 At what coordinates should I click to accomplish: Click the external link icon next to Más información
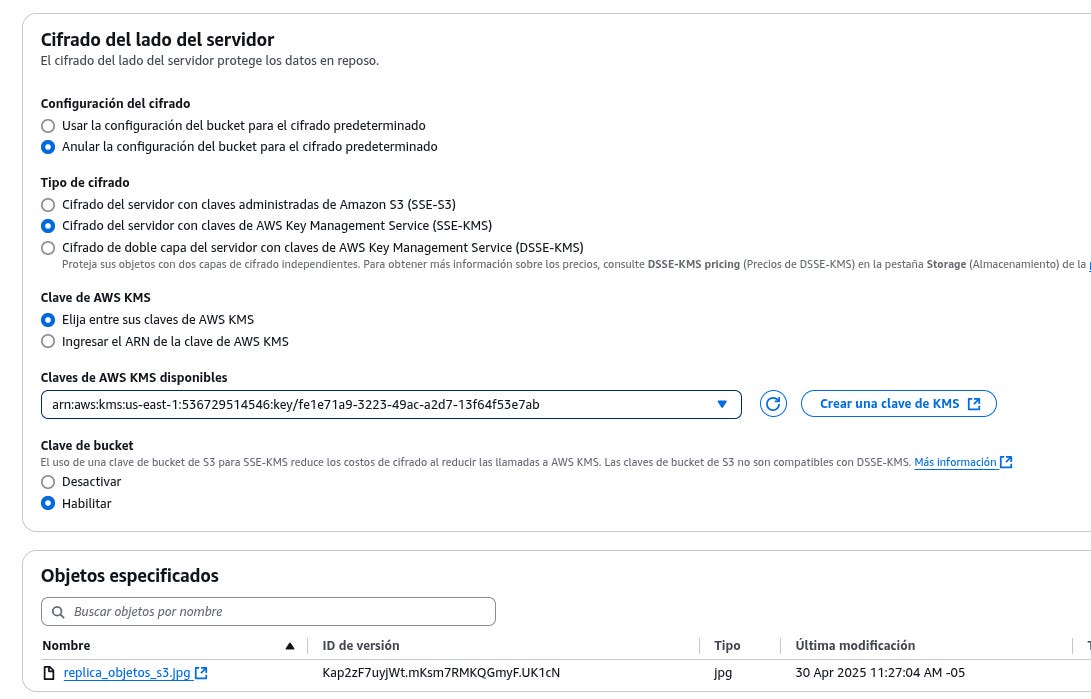click(1006, 462)
